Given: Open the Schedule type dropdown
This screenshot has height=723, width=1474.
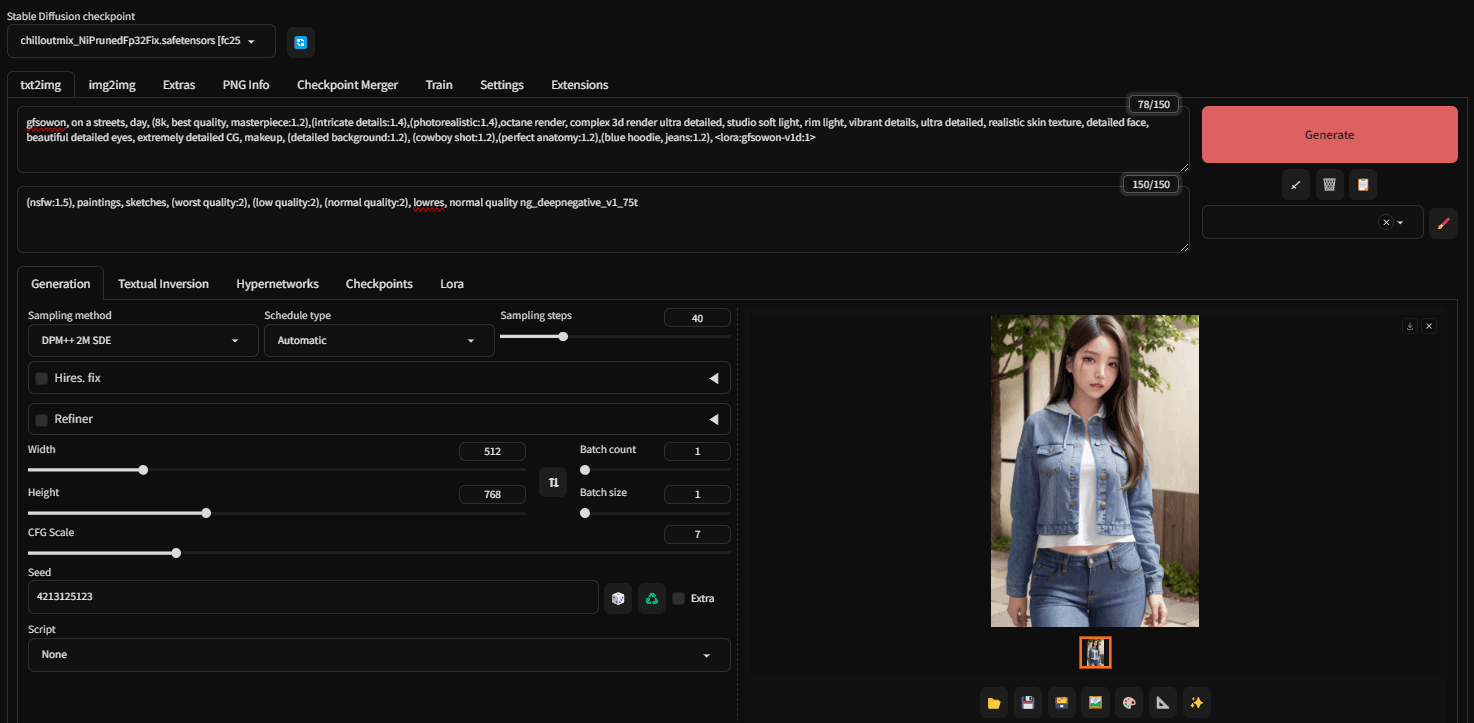Looking at the screenshot, I should pyautogui.click(x=379, y=341).
